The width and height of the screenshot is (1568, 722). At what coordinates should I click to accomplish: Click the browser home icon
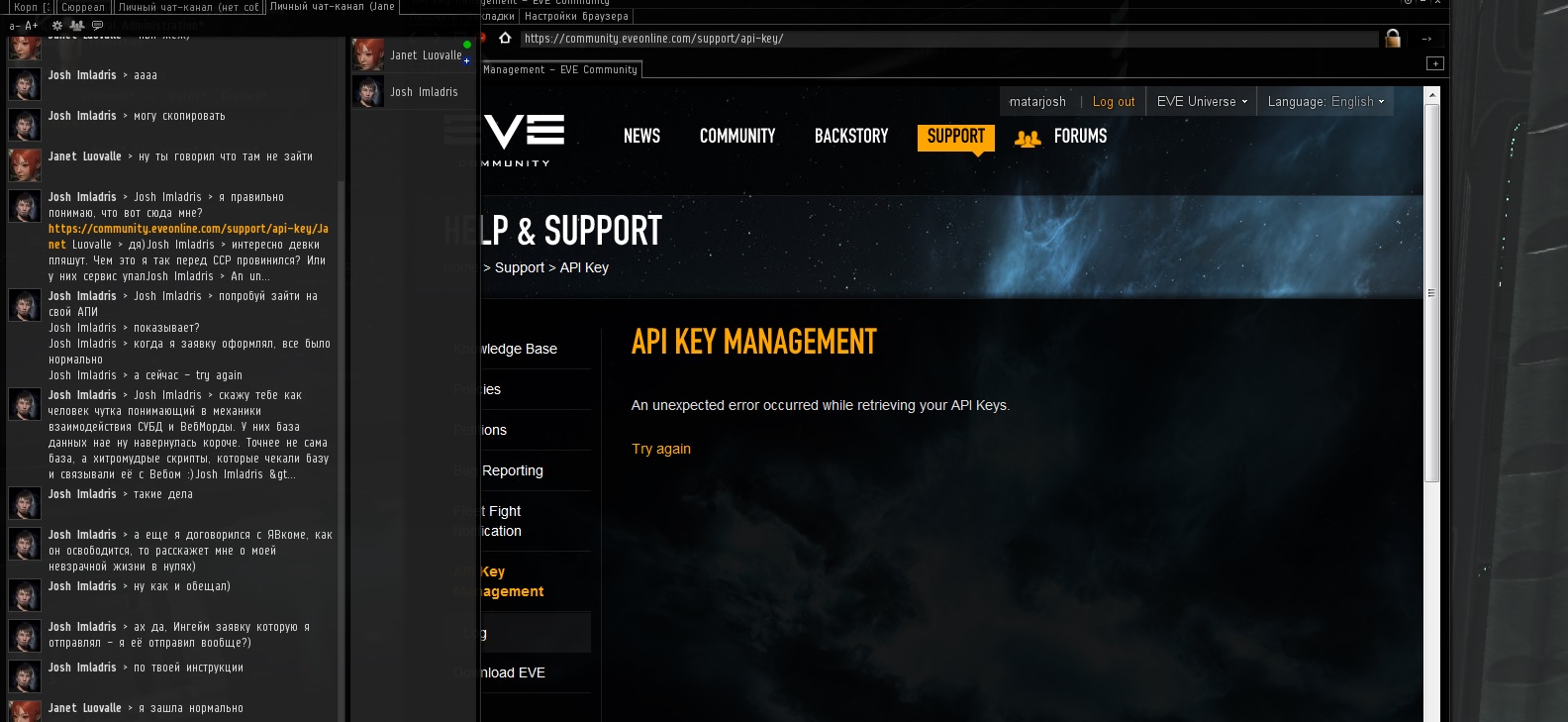(x=505, y=38)
